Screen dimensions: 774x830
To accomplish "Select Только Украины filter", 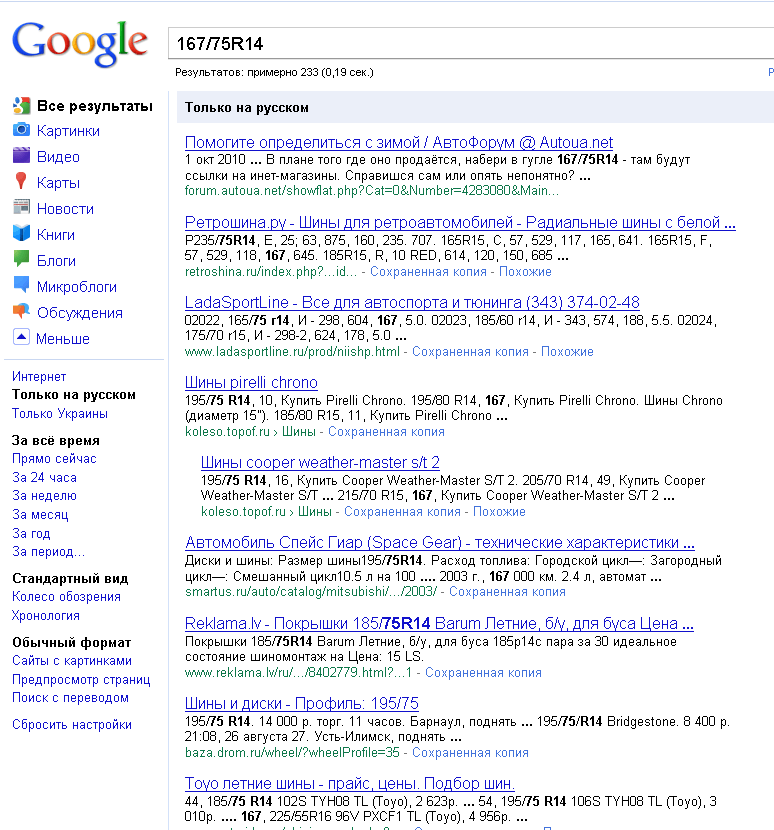I will tap(60, 413).
